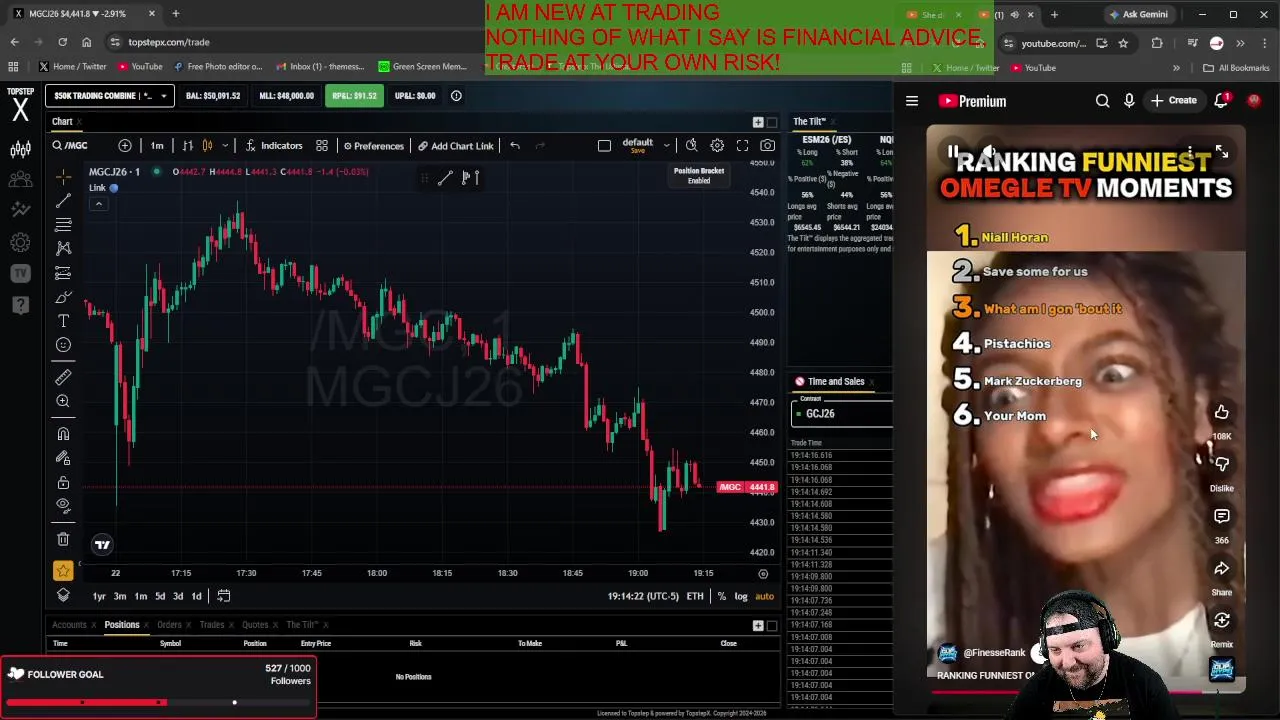
Task: Collapse the indicator legend chevron
Action: [x=98, y=204]
